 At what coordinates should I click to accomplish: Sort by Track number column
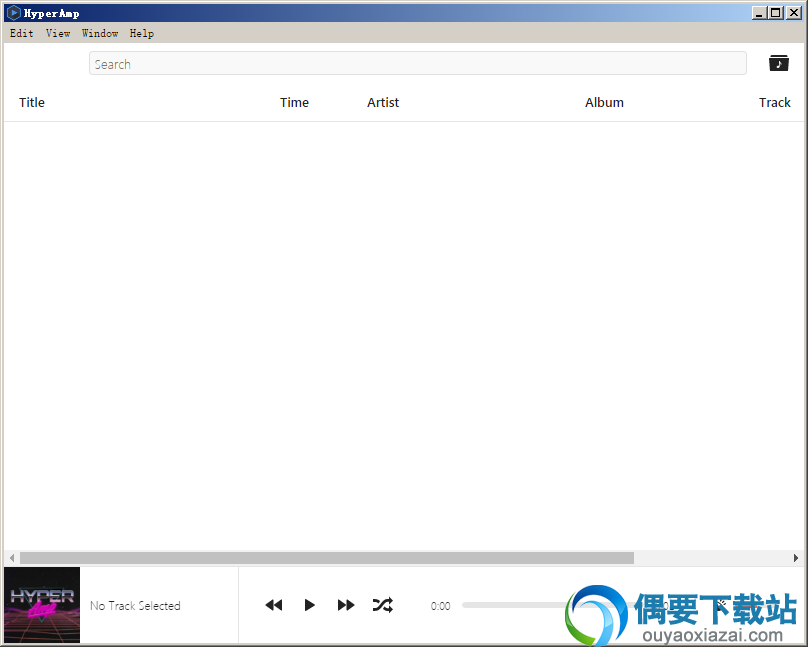(775, 103)
